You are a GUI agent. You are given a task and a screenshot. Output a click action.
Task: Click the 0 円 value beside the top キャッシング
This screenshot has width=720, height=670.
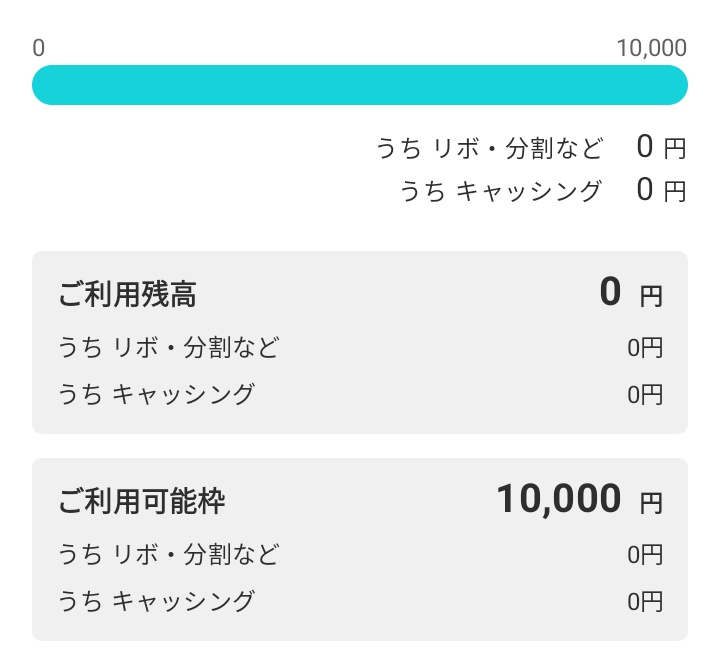click(x=661, y=190)
